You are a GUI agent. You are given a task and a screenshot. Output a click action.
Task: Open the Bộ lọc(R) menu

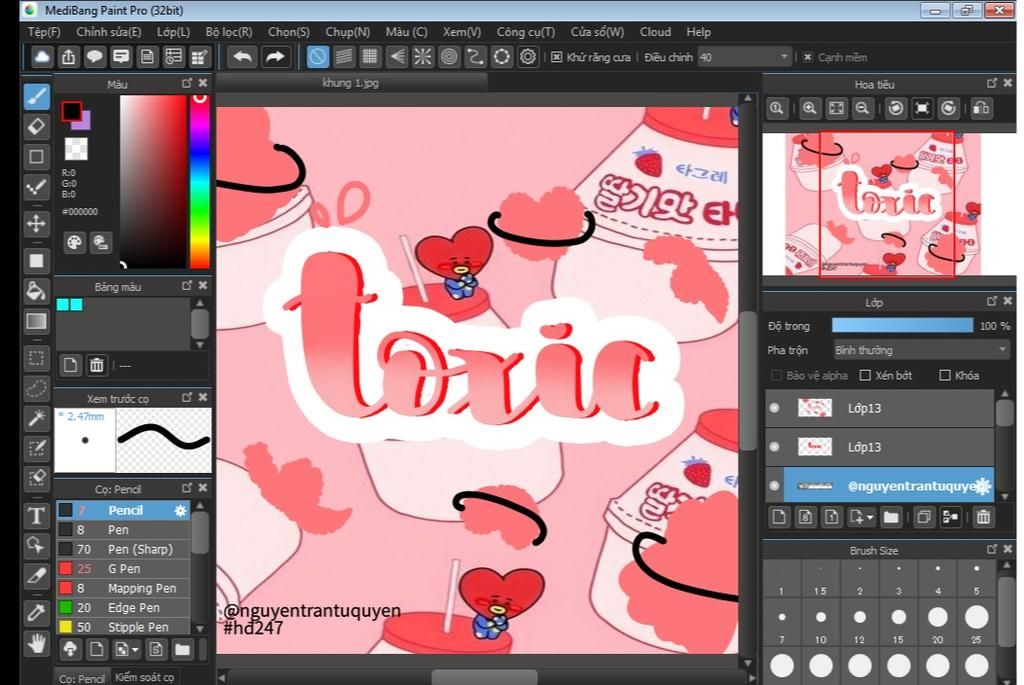tap(229, 32)
